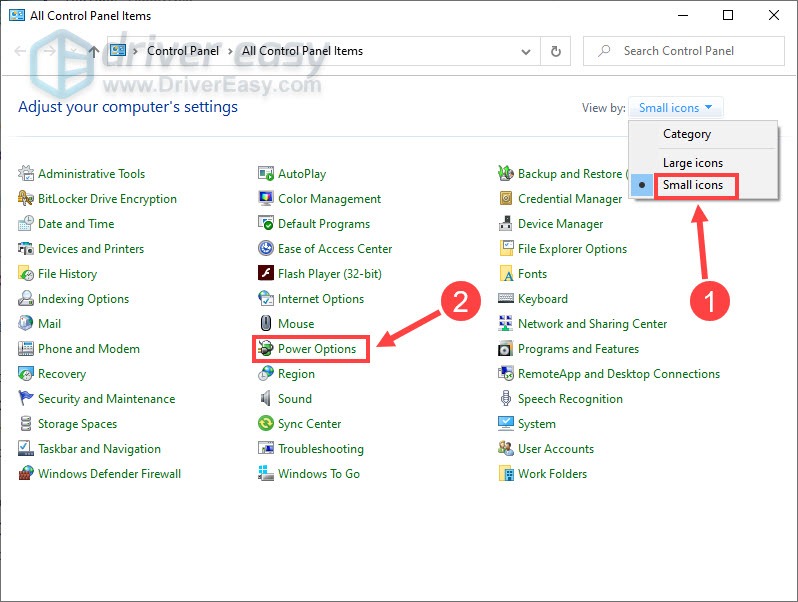Screen dimensions: 798x602
Task: Click the Mouse icon
Action: pyautogui.click(x=266, y=323)
